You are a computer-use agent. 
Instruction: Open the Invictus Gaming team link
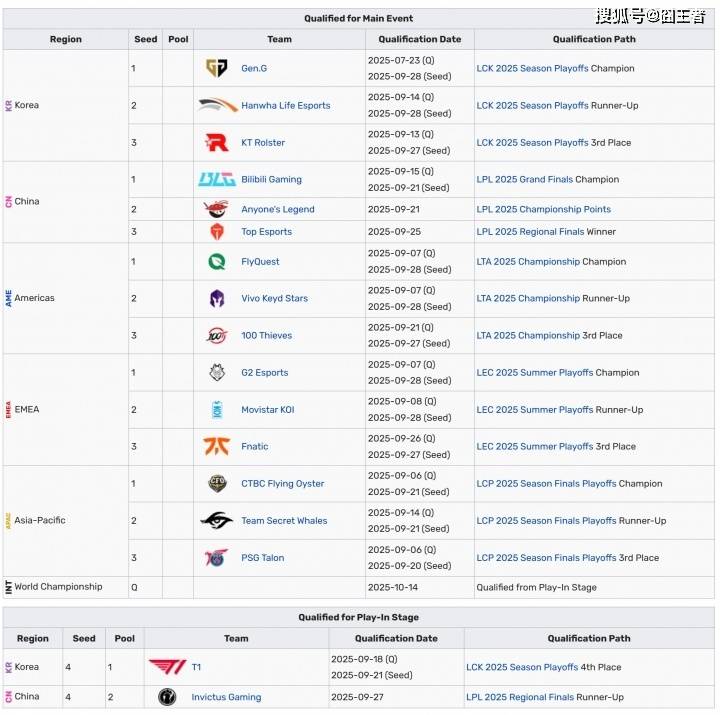pos(226,697)
